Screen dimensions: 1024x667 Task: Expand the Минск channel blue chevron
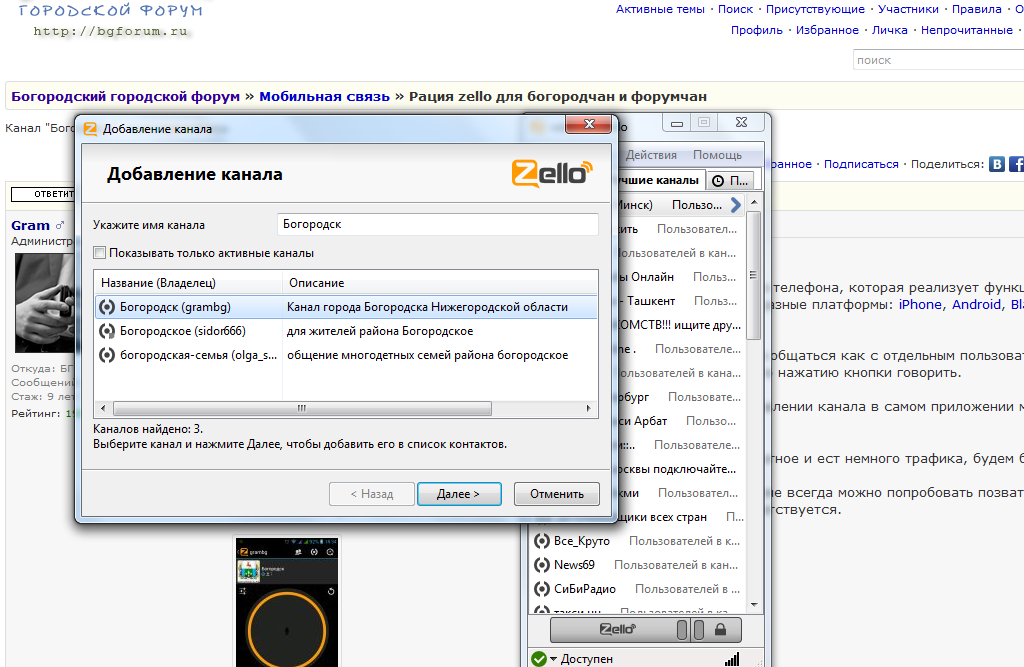[x=736, y=205]
